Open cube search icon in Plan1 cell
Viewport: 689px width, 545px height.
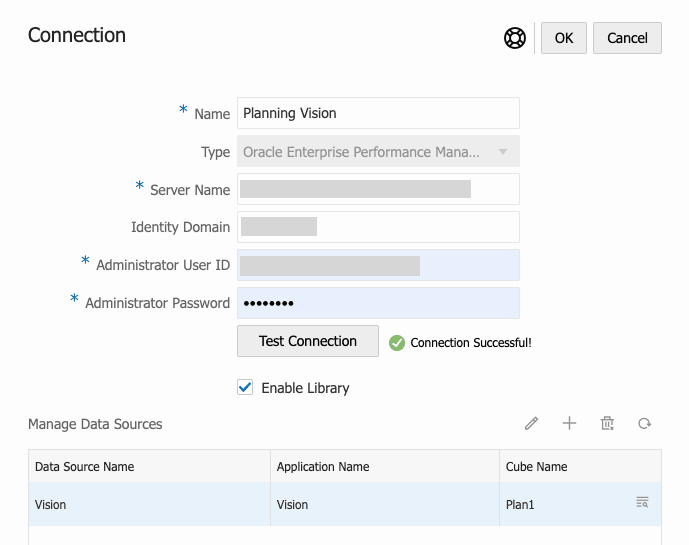click(642, 503)
